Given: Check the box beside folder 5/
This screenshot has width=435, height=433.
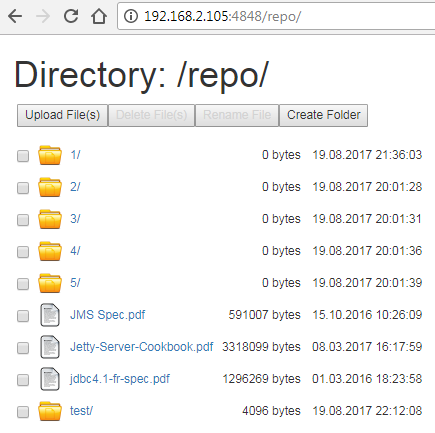Looking at the screenshot, I should click(23, 284).
